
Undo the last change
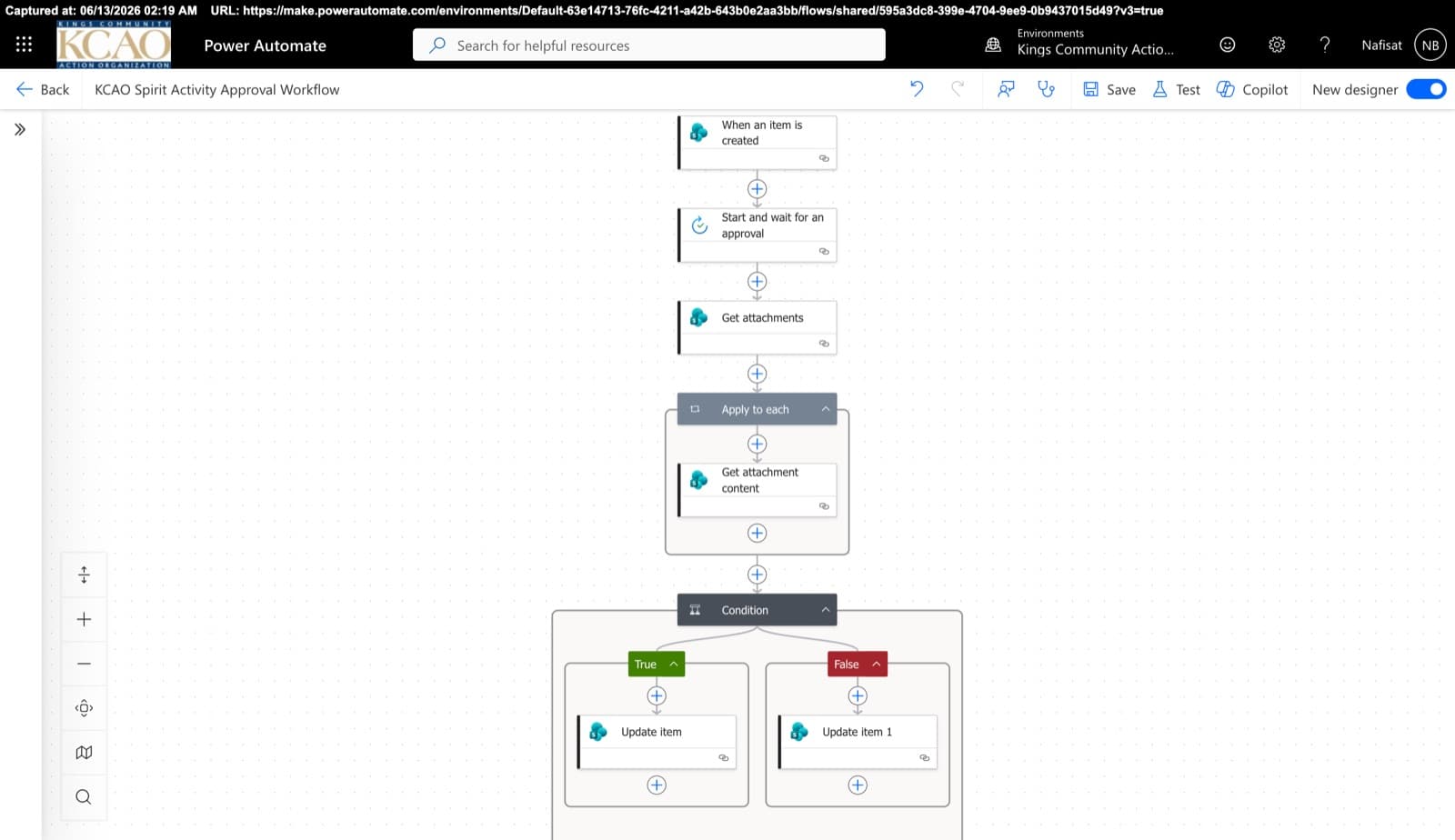(x=917, y=89)
